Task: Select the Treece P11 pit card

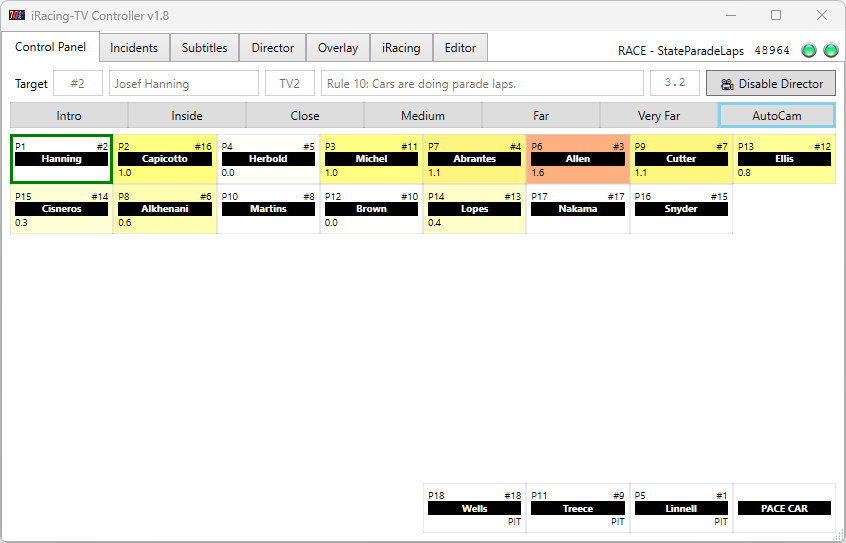Action: (x=578, y=508)
